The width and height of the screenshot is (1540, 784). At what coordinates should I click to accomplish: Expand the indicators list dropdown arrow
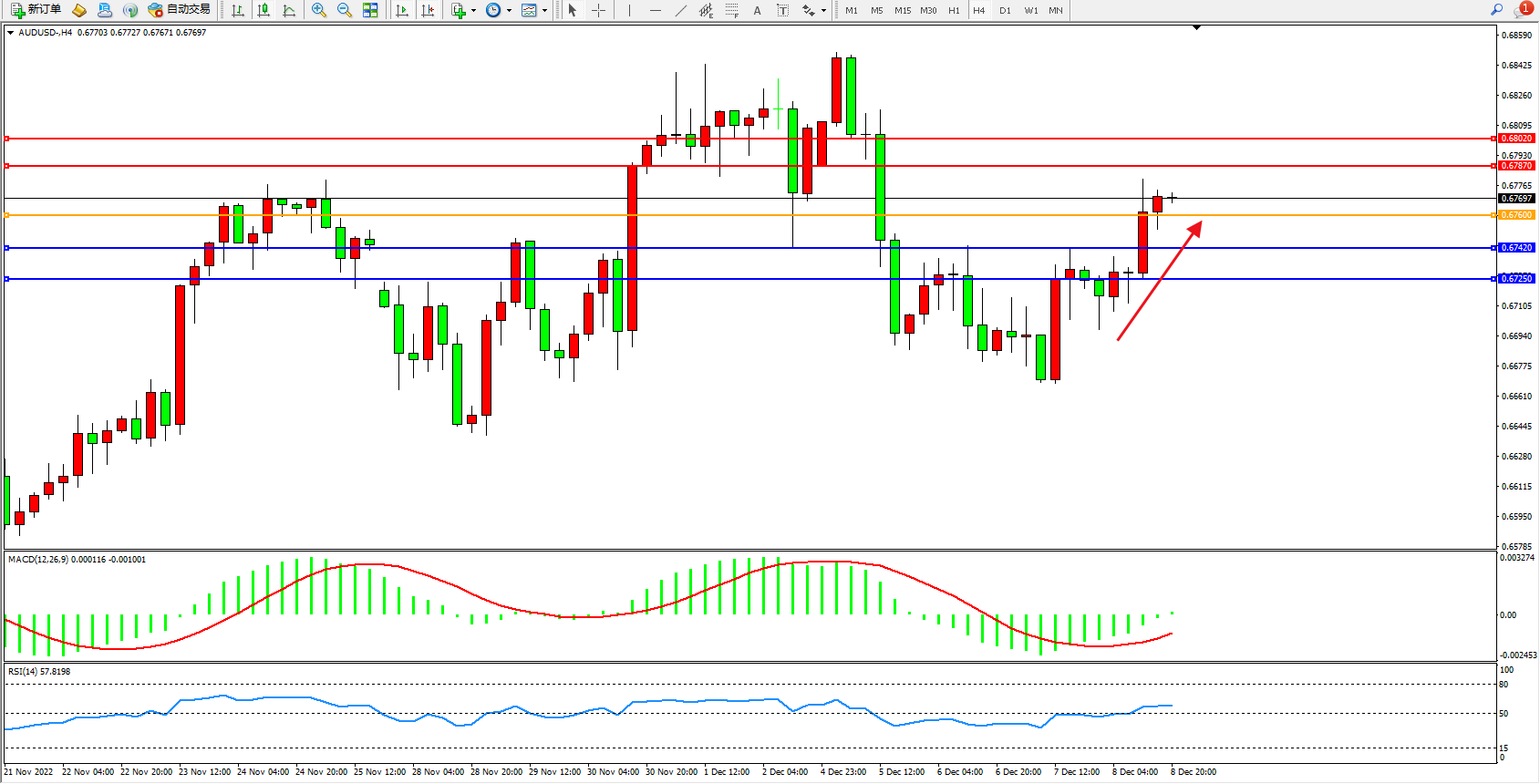click(473, 11)
